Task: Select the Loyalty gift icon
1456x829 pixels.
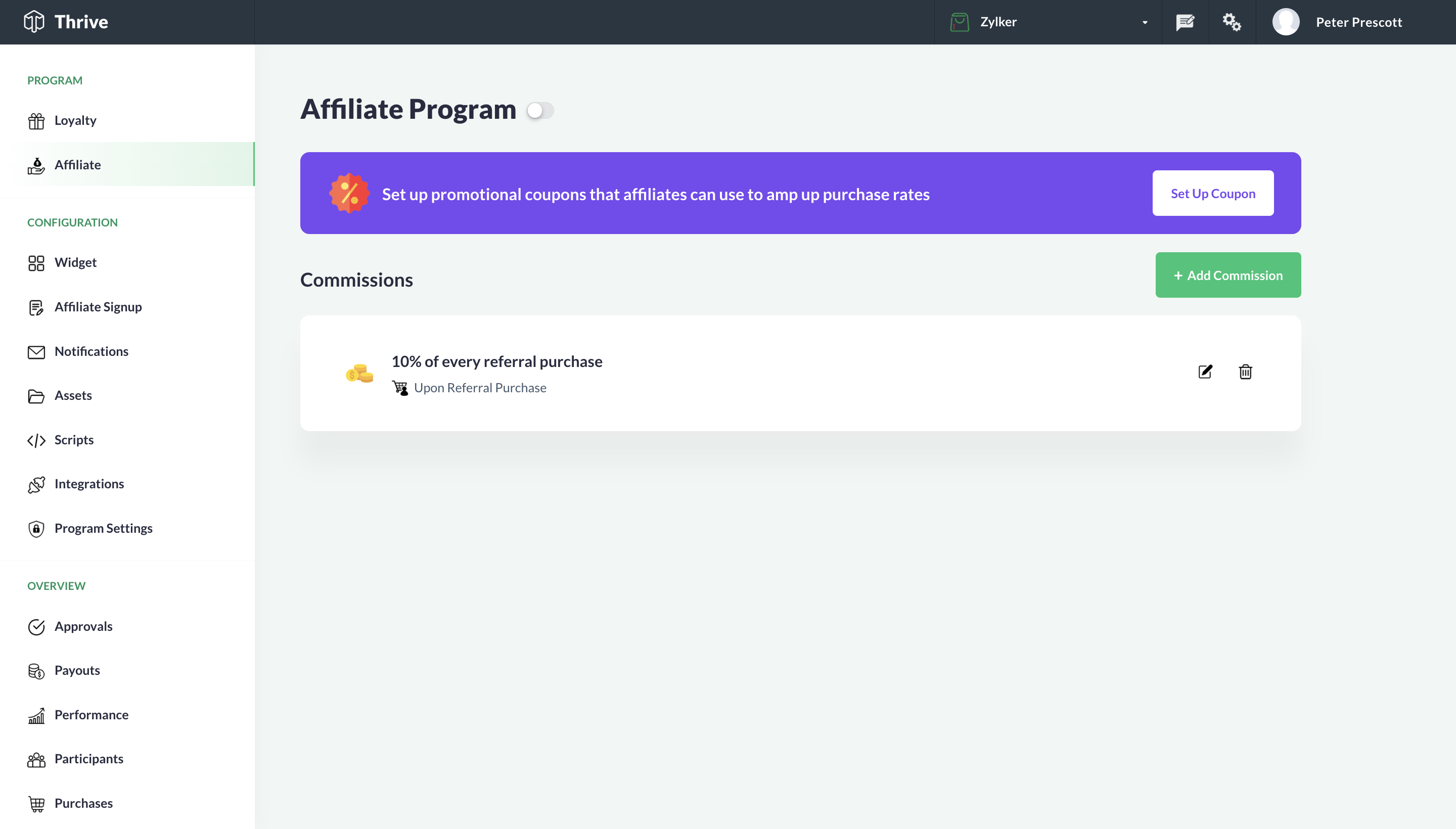Action: tap(36, 120)
